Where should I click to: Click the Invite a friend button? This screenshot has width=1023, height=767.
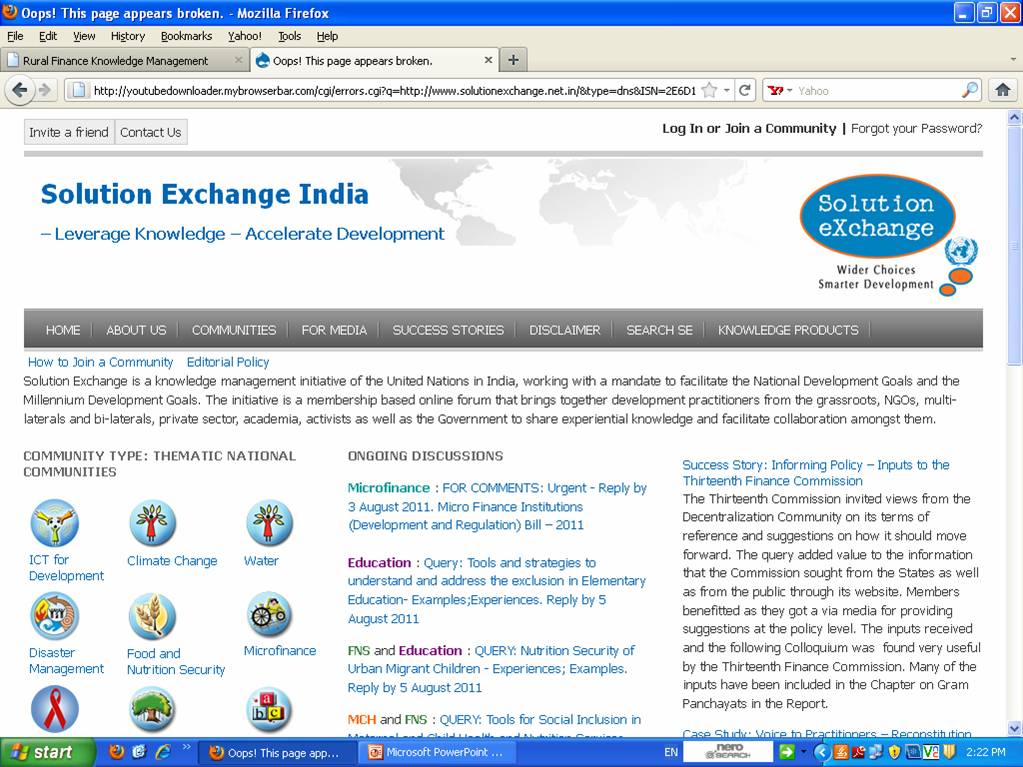[69, 132]
